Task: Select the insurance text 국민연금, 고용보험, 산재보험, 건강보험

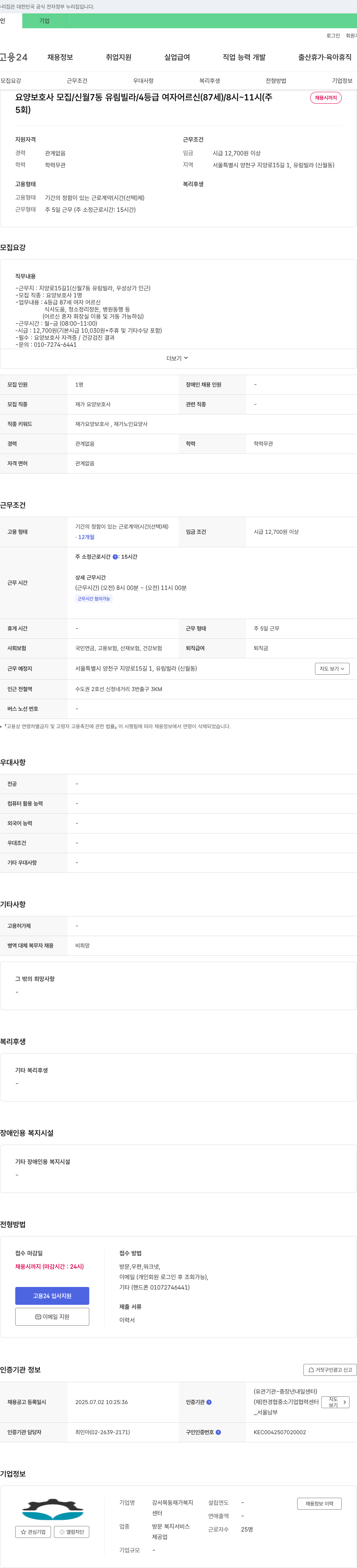Action: pyautogui.click(x=119, y=648)
